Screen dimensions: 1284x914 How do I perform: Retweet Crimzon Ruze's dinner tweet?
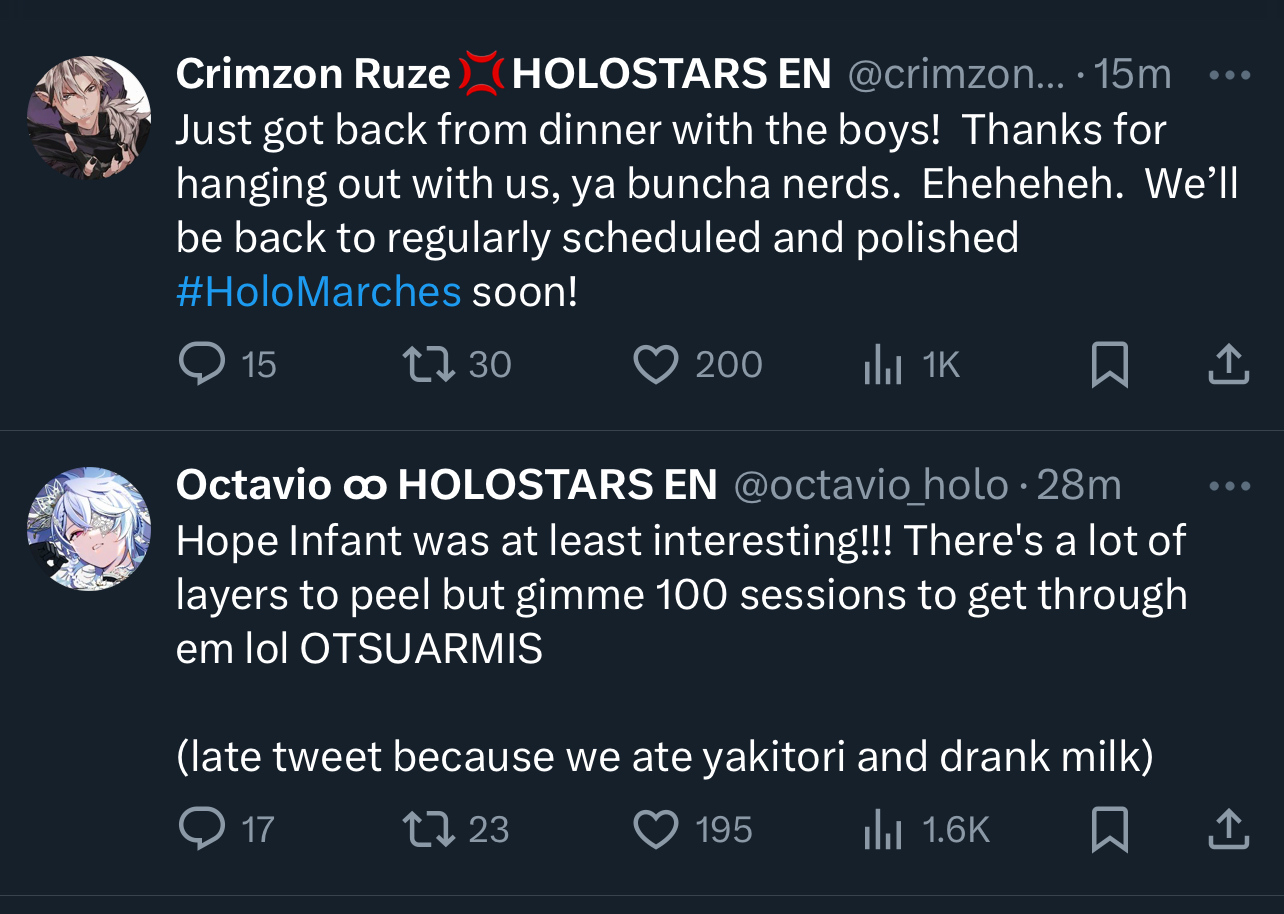click(427, 365)
